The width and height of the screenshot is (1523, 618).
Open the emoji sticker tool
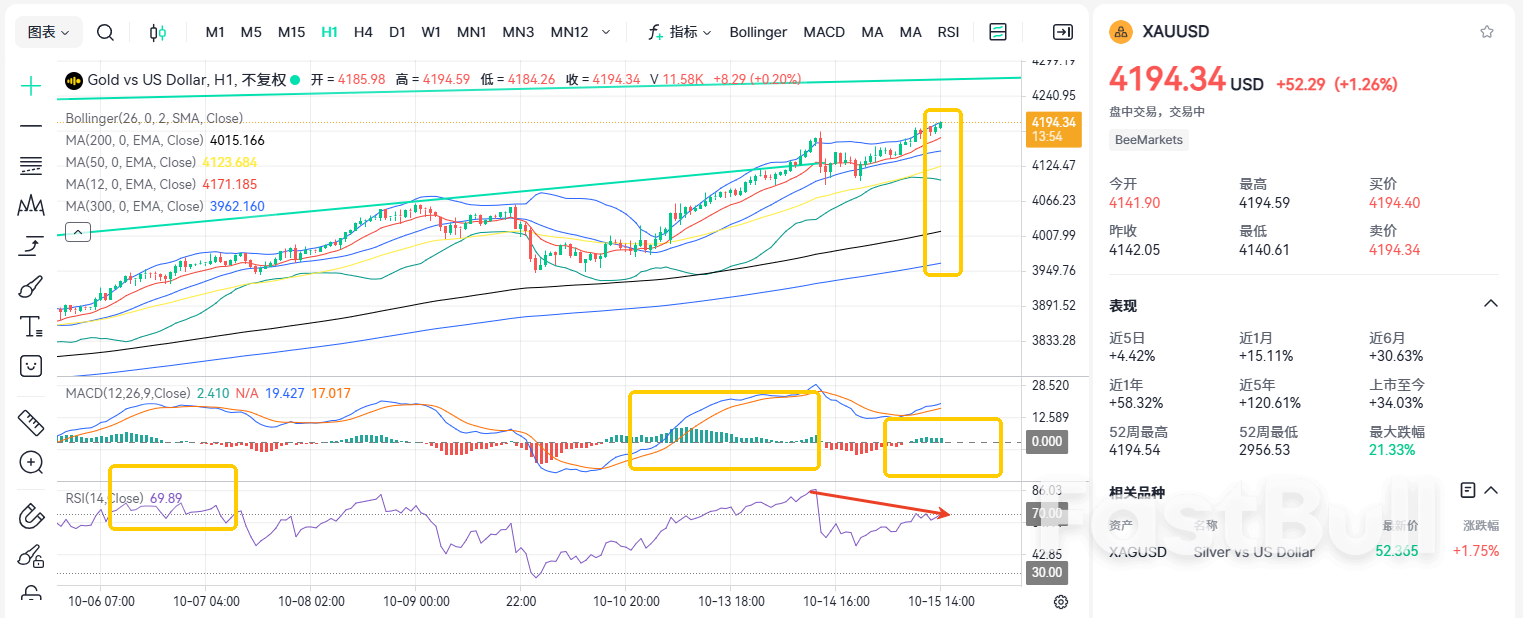pyautogui.click(x=31, y=366)
